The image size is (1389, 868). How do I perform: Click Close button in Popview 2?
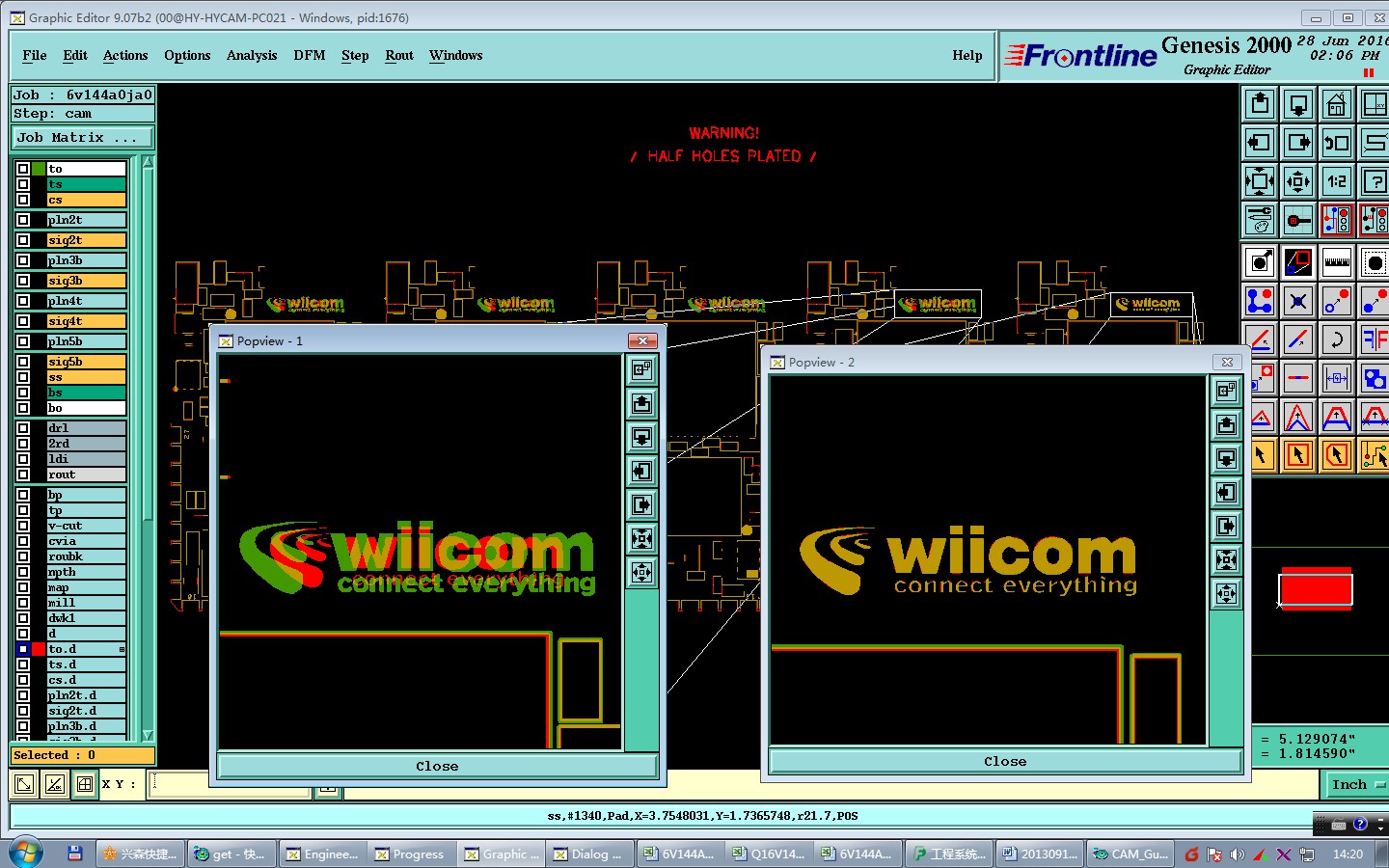pos(1005,761)
